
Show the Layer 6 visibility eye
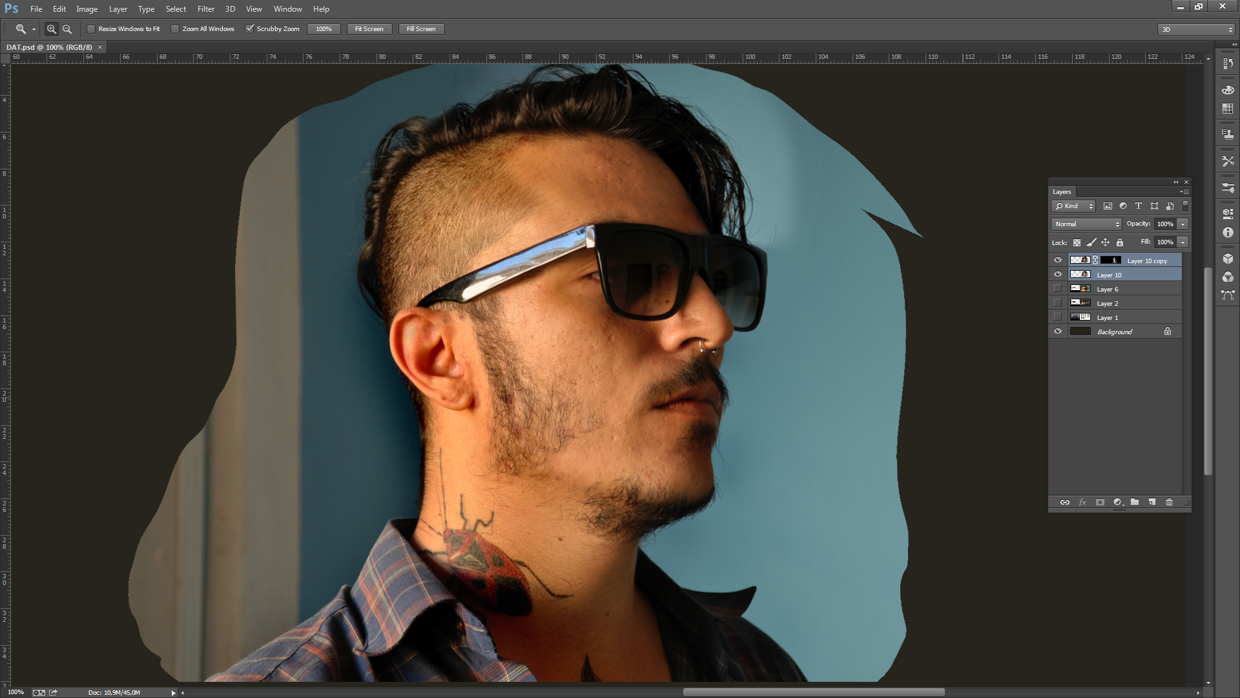click(1057, 288)
